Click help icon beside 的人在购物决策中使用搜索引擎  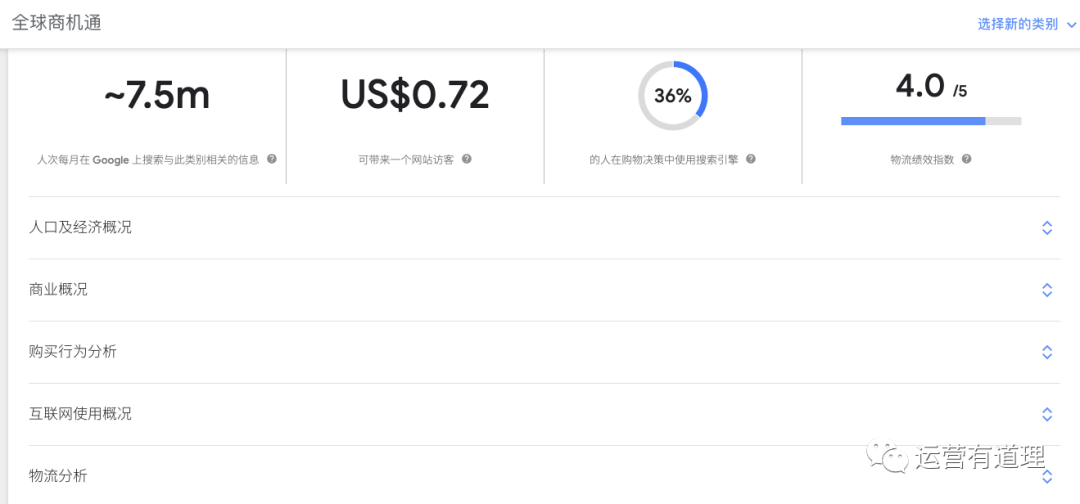[x=751, y=159]
